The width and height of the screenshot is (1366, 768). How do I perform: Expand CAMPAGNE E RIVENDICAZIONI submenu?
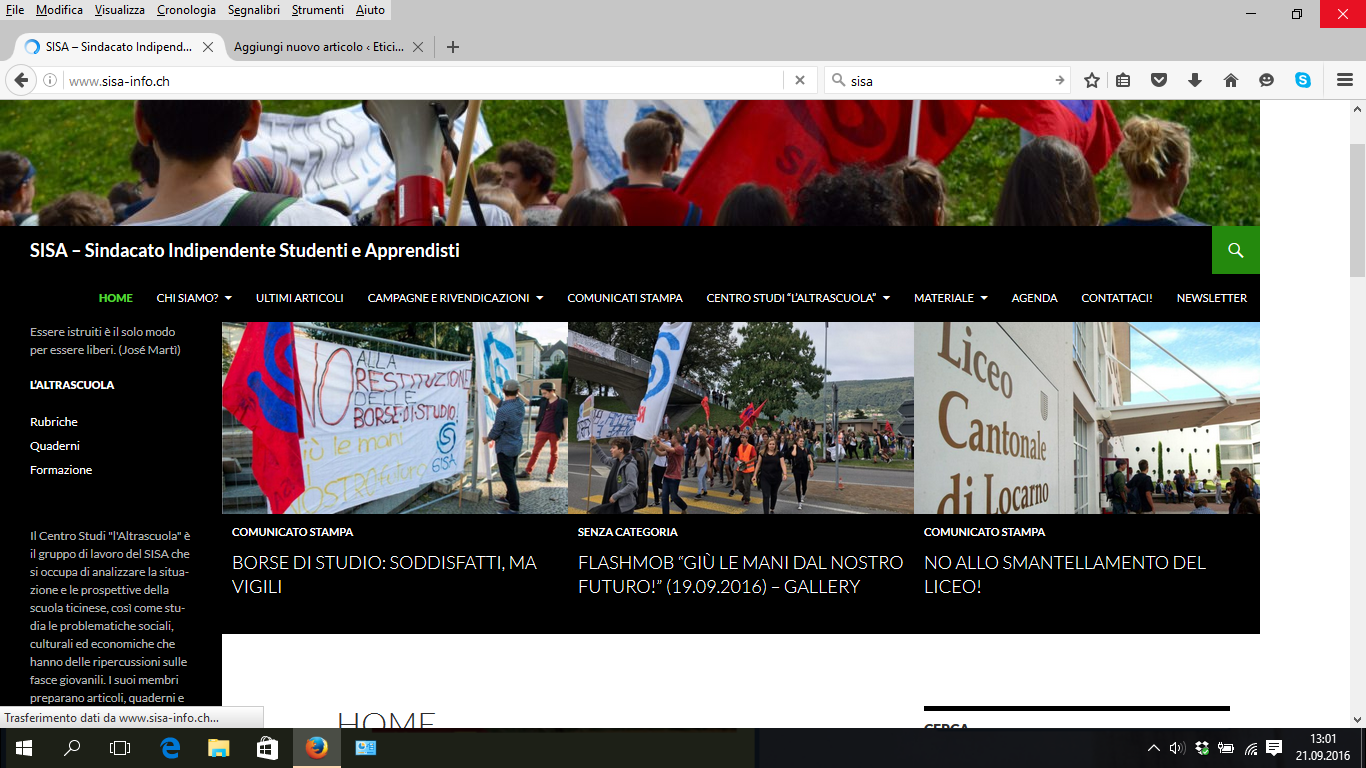[x=540, y=298]
